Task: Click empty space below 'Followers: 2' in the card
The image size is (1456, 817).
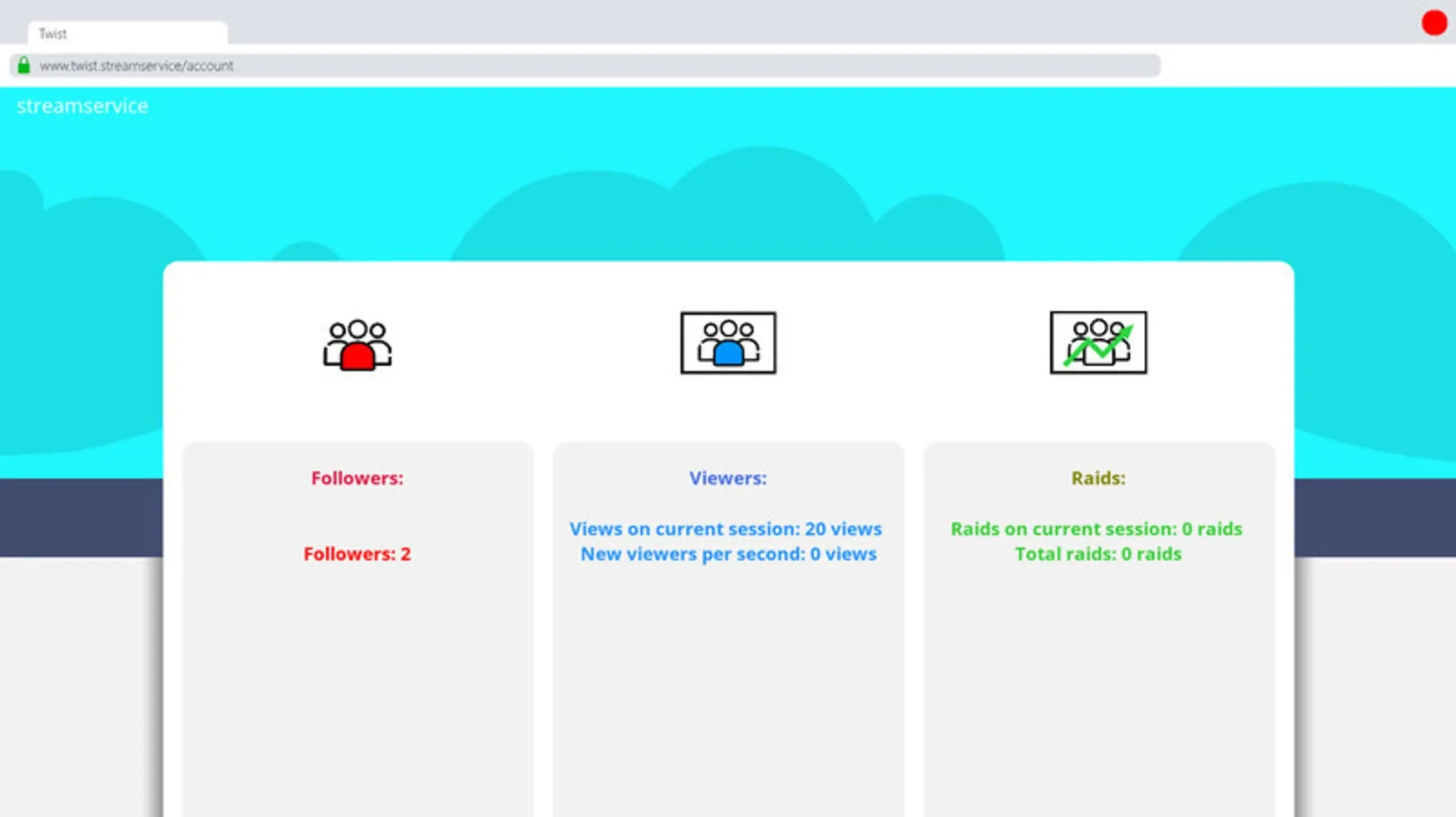Action: tap(357, 682)
